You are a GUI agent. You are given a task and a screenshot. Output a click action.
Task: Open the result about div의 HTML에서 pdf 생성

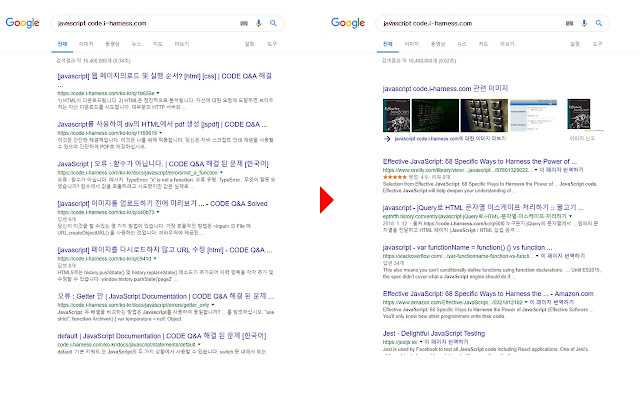pyautogui.click(x=162, y=124)
